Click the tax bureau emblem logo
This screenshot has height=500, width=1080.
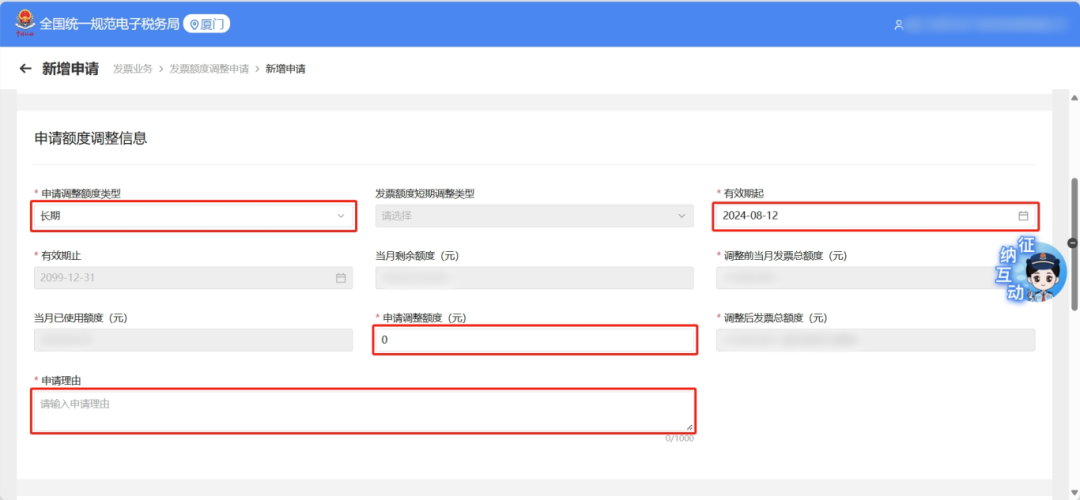[25, 23]
